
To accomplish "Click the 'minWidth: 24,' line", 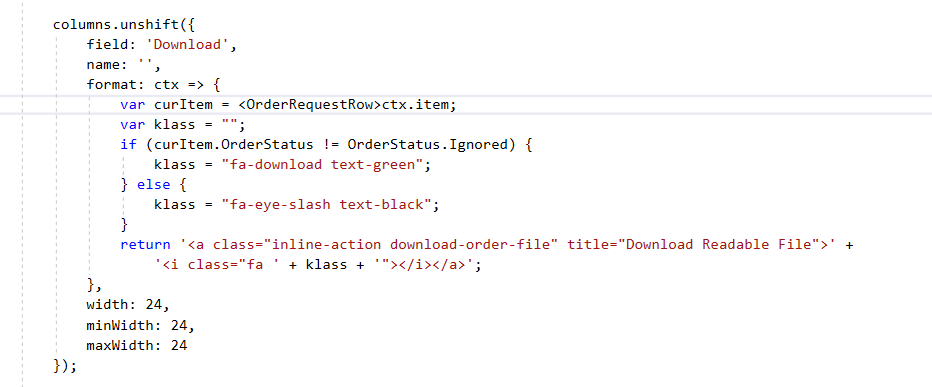I will click(x=141, y=325).
